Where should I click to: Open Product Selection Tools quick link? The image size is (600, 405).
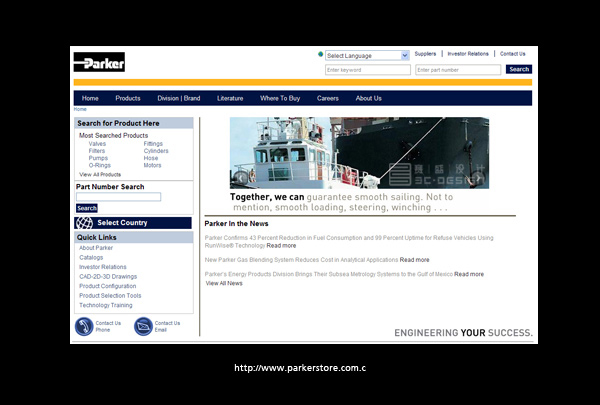point(110,296)
